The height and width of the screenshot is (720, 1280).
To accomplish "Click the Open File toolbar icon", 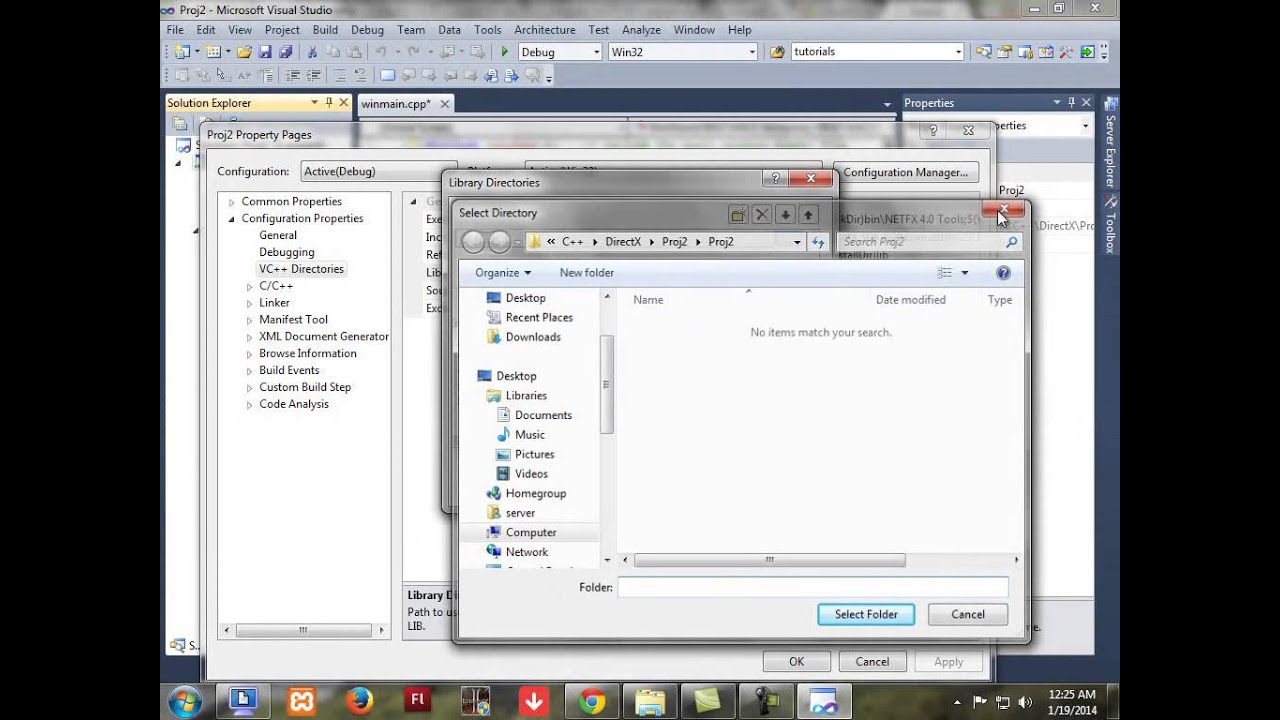I will 244,52.
